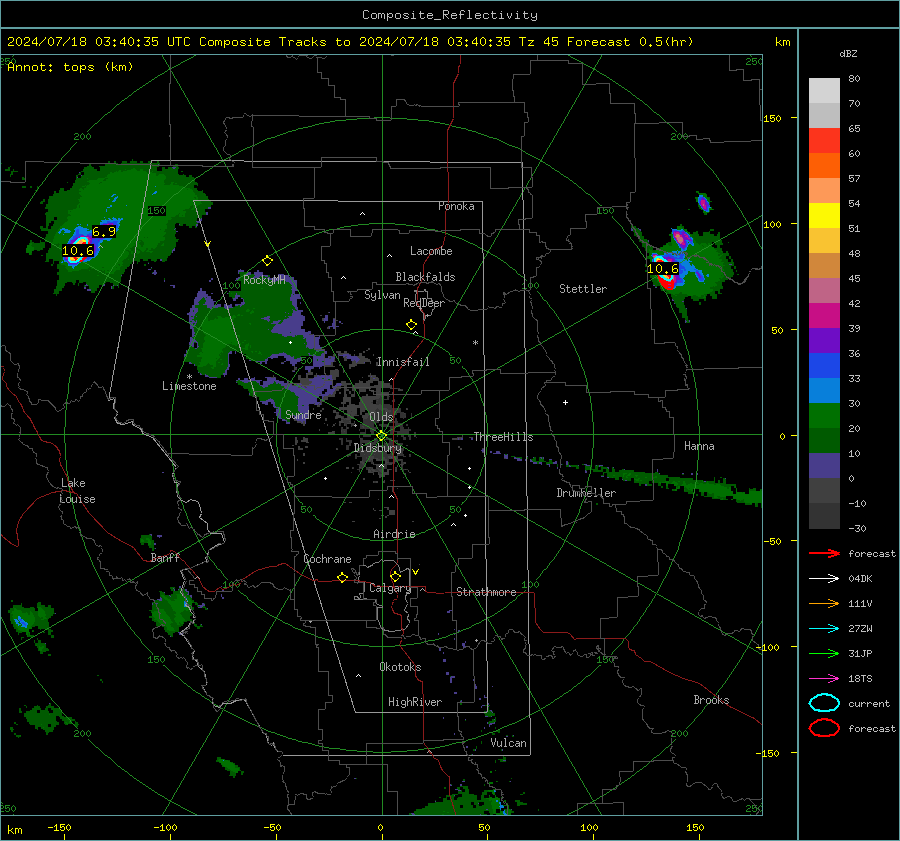900x841 pixels.
Task: Click the Sundre town label
Action: coord(303,415)
